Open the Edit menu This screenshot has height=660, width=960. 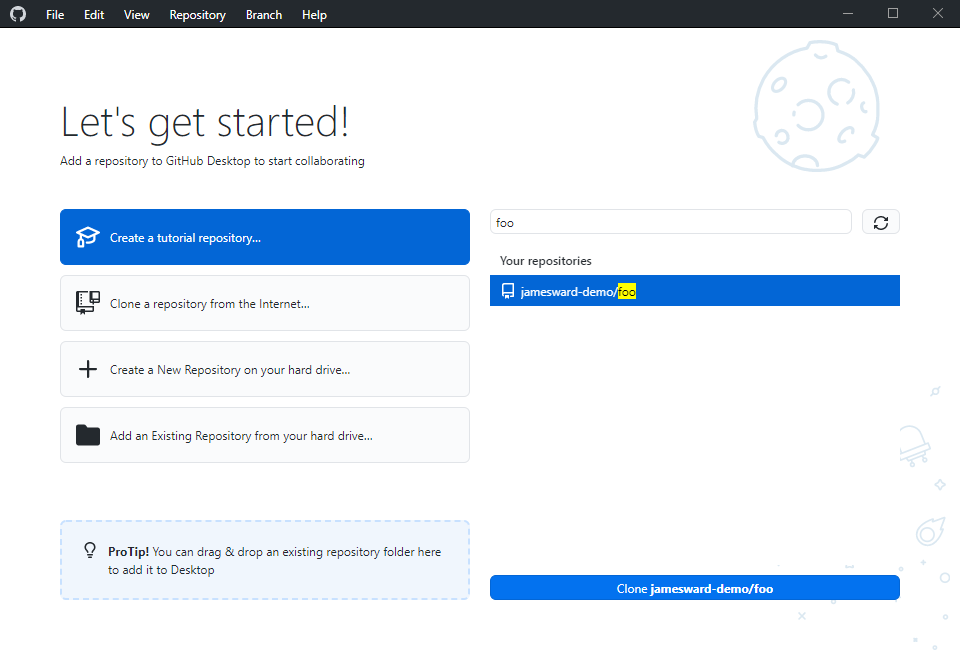pyautogui.click(x=94, y=15)
